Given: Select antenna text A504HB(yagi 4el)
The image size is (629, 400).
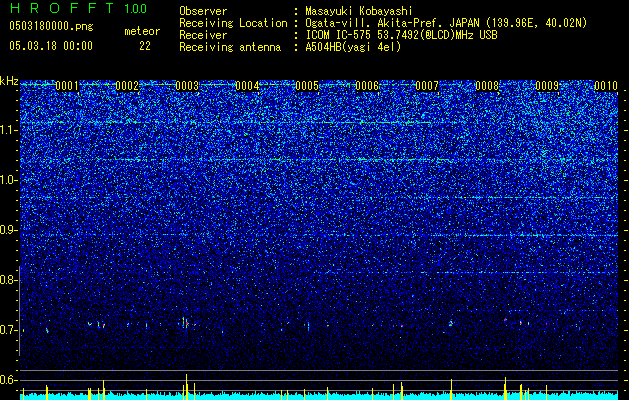Looking at the screenshot, I should point(353,47).
